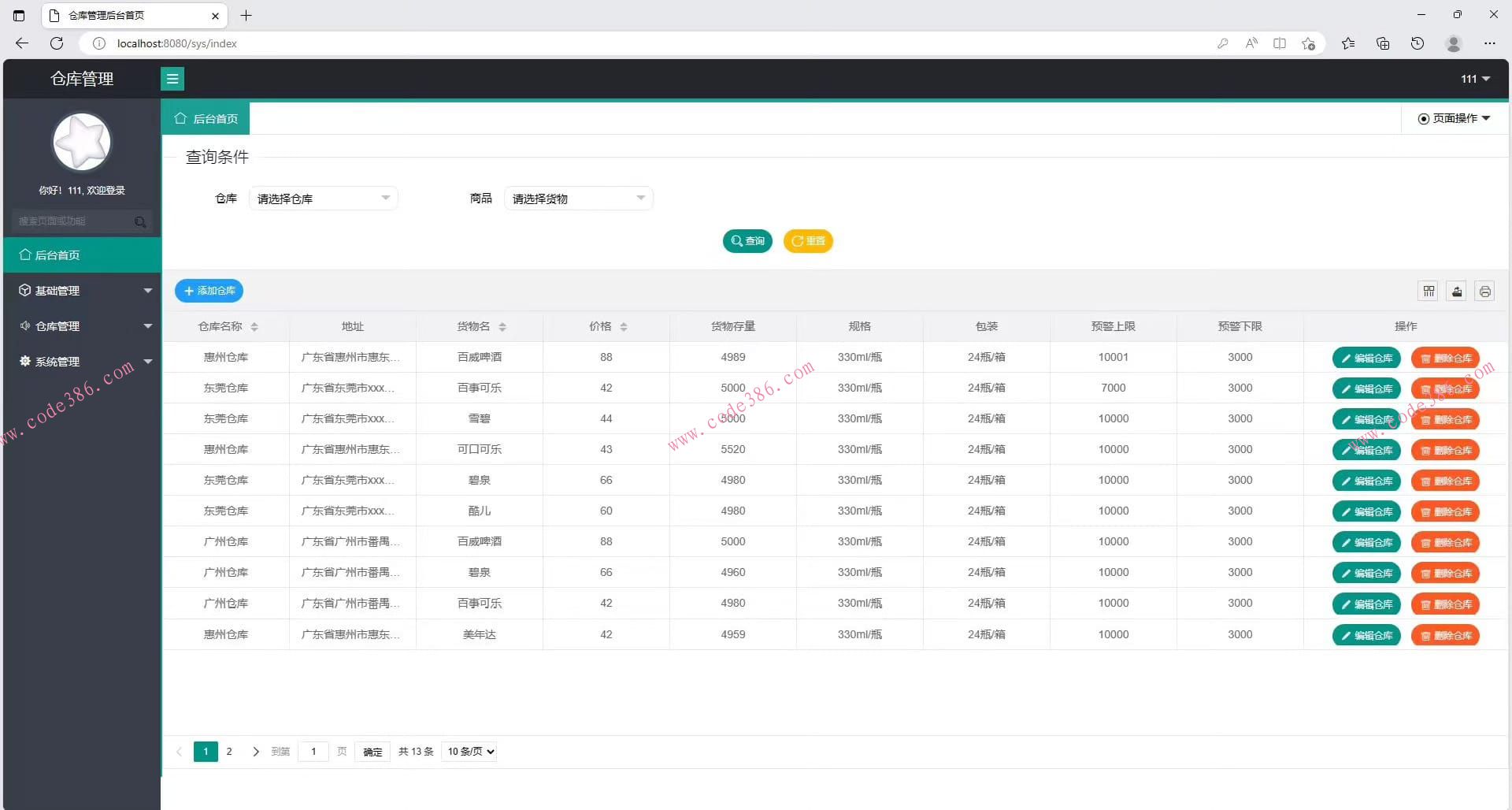The width and height of the screenshot is (1512, 810).
Task: Expand the 系统管理 sidebar menu
Action: [x=82, y=362]
